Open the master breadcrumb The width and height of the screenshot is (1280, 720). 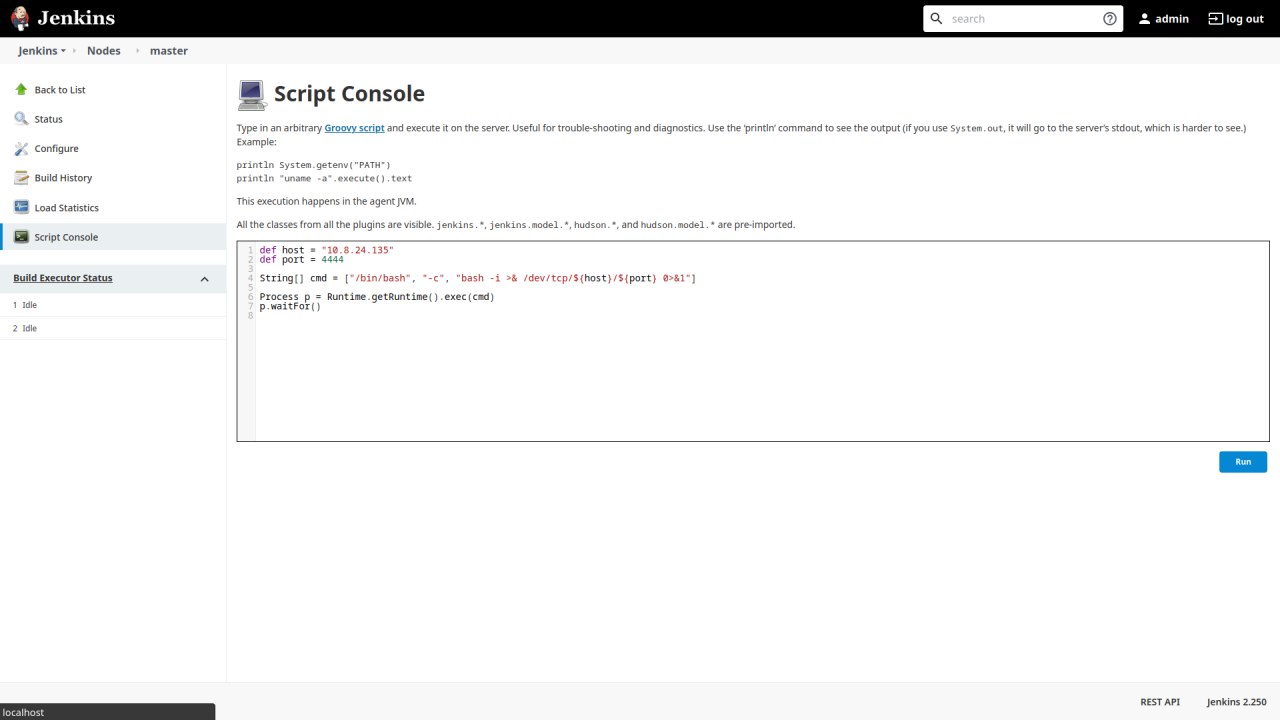point(169,51)
